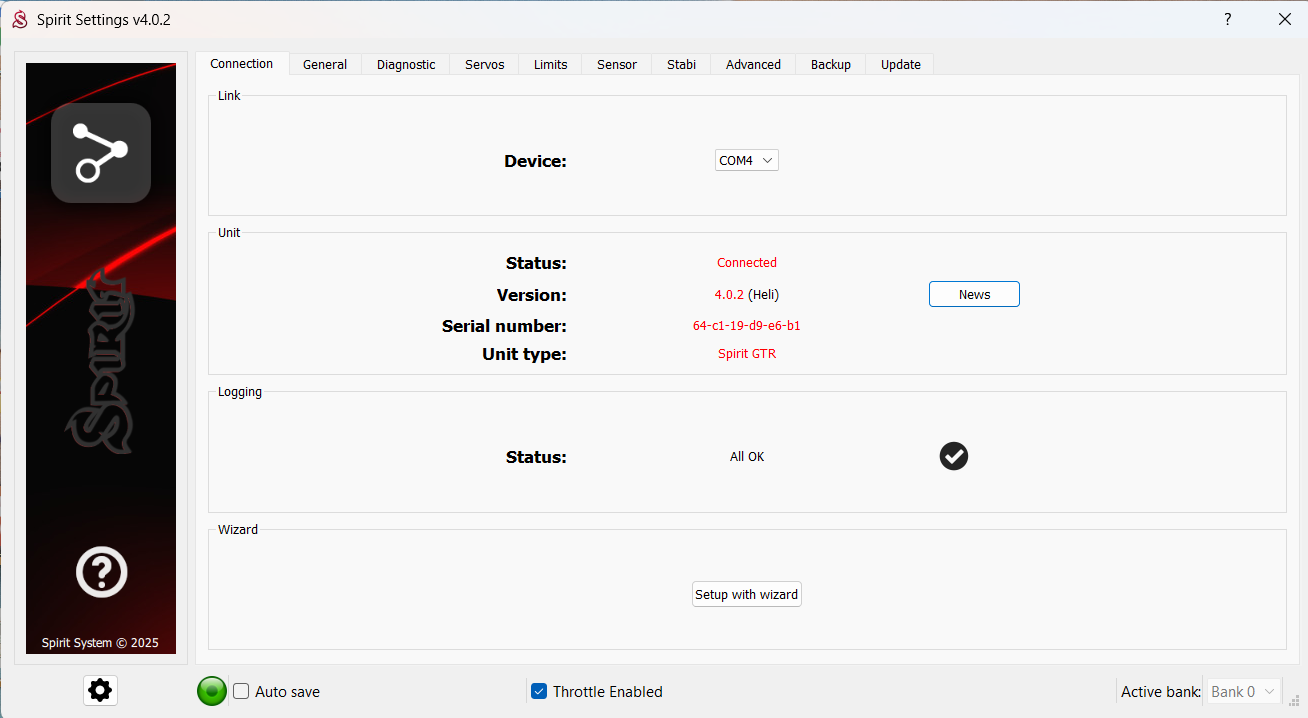Image resolution: width=1308 pixels, height=718 pixels.
Task: Switch to the Diagnostic tab
Action: coord(406,64)
